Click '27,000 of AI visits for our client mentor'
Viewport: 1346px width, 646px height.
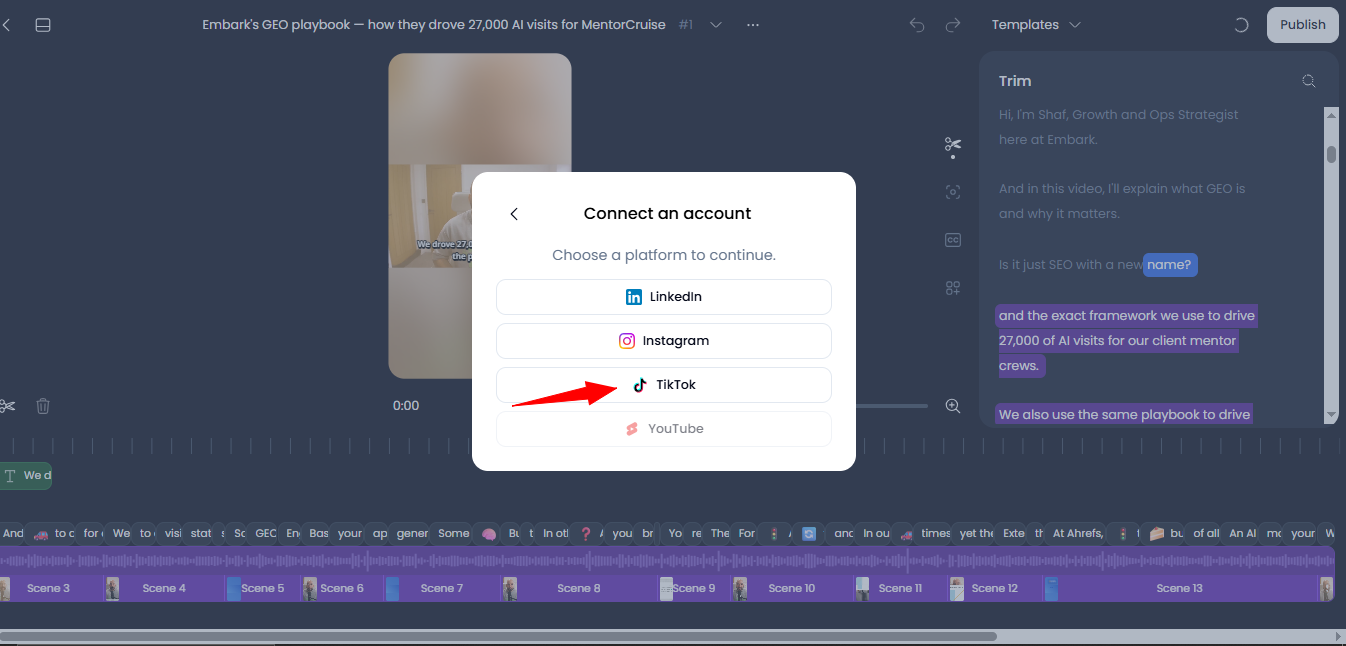tap(1117, 341)
